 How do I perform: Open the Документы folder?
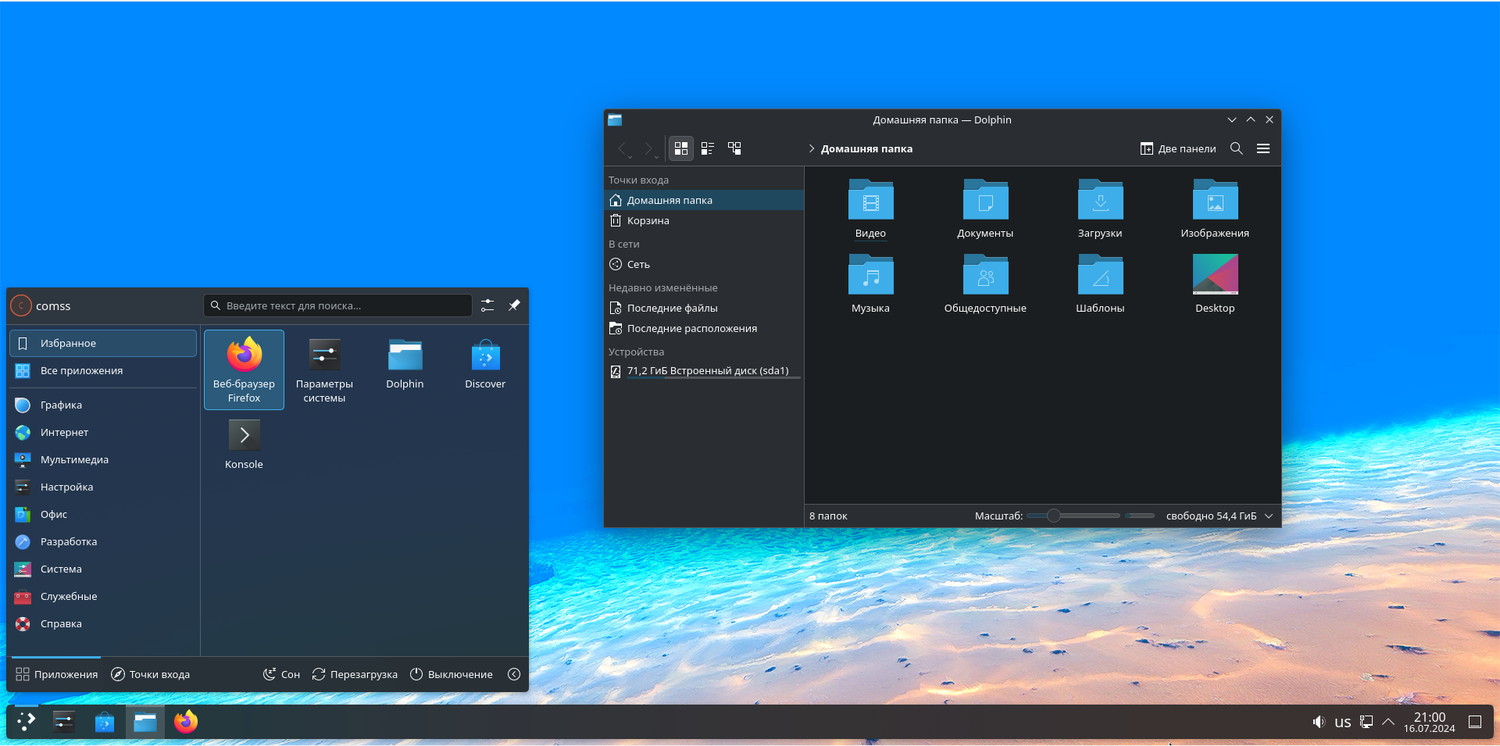(985, 208)
